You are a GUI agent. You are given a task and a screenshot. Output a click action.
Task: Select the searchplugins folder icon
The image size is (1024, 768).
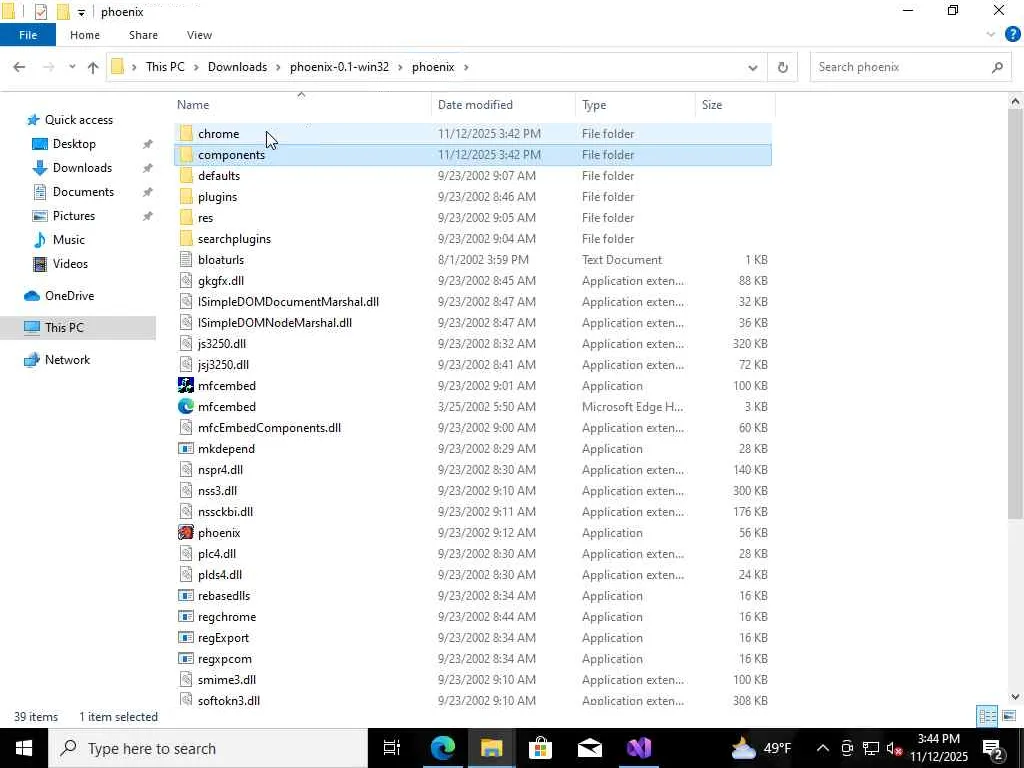(186, 238)
